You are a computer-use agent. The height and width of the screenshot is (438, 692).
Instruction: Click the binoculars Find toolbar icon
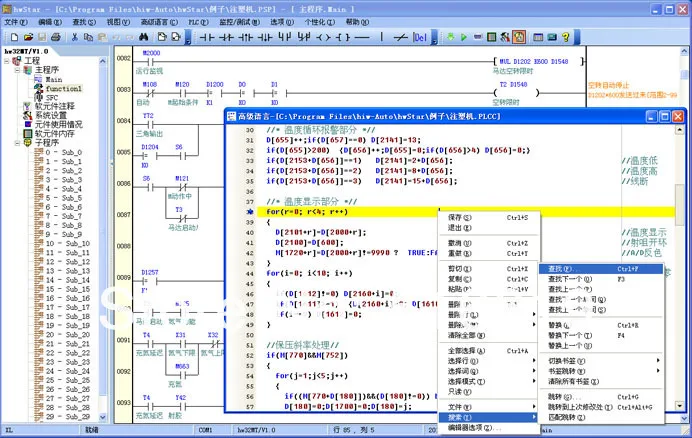(x=143, y=38)
